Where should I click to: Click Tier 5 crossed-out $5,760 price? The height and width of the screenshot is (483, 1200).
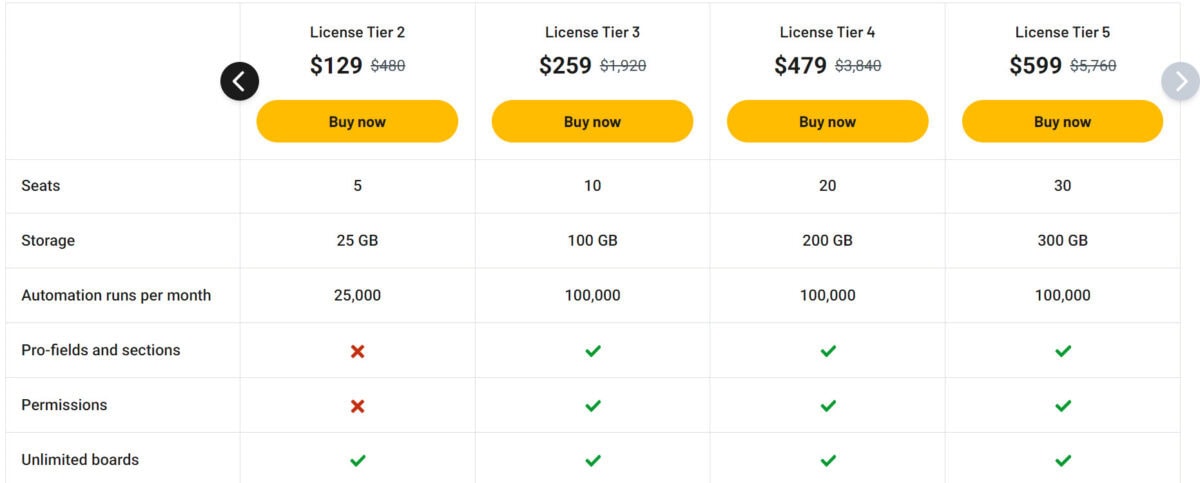click(x=1093, y=66)
